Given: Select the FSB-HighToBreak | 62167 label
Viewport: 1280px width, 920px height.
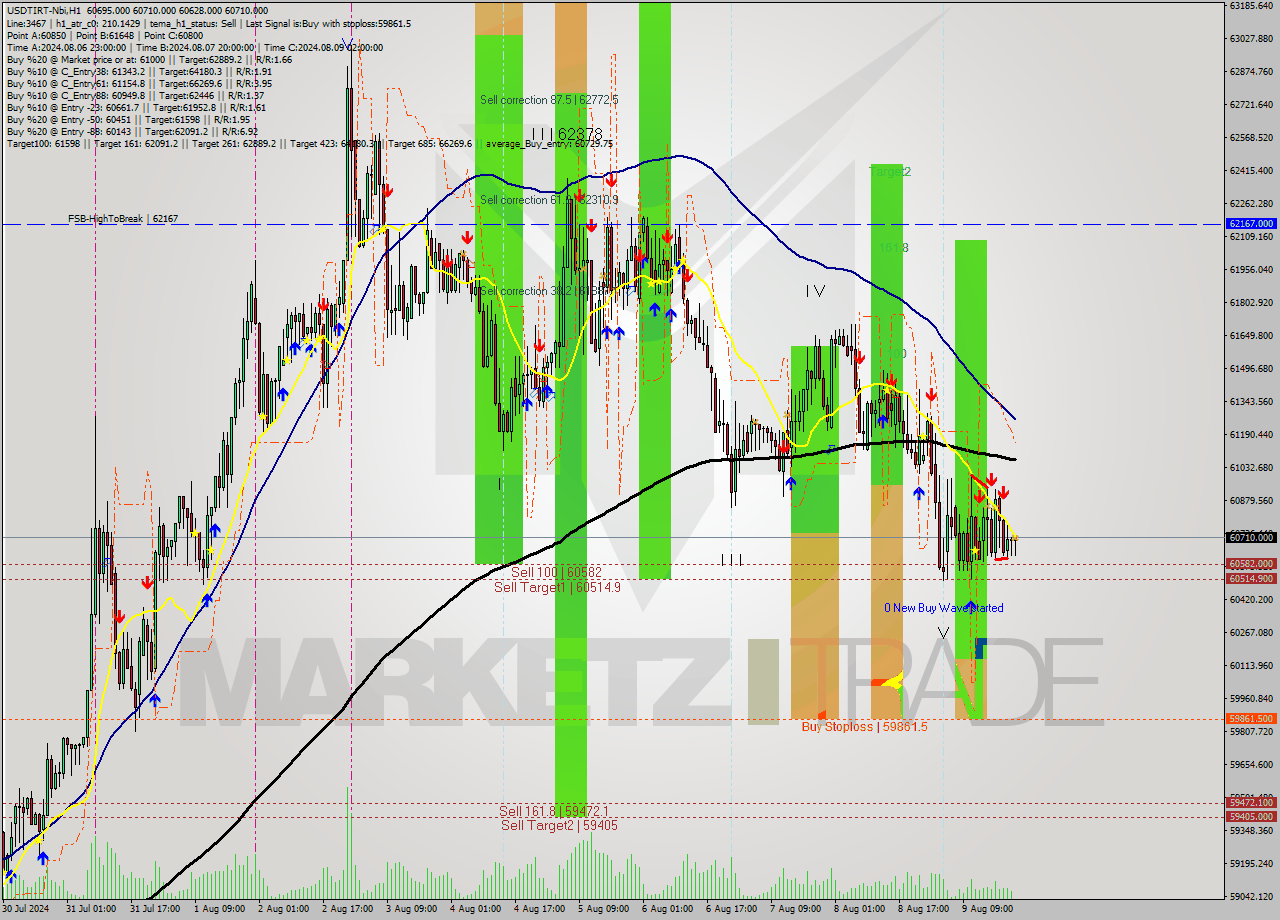Looking at the screenshot, I should pyautogui.click(x=123, y=218).
